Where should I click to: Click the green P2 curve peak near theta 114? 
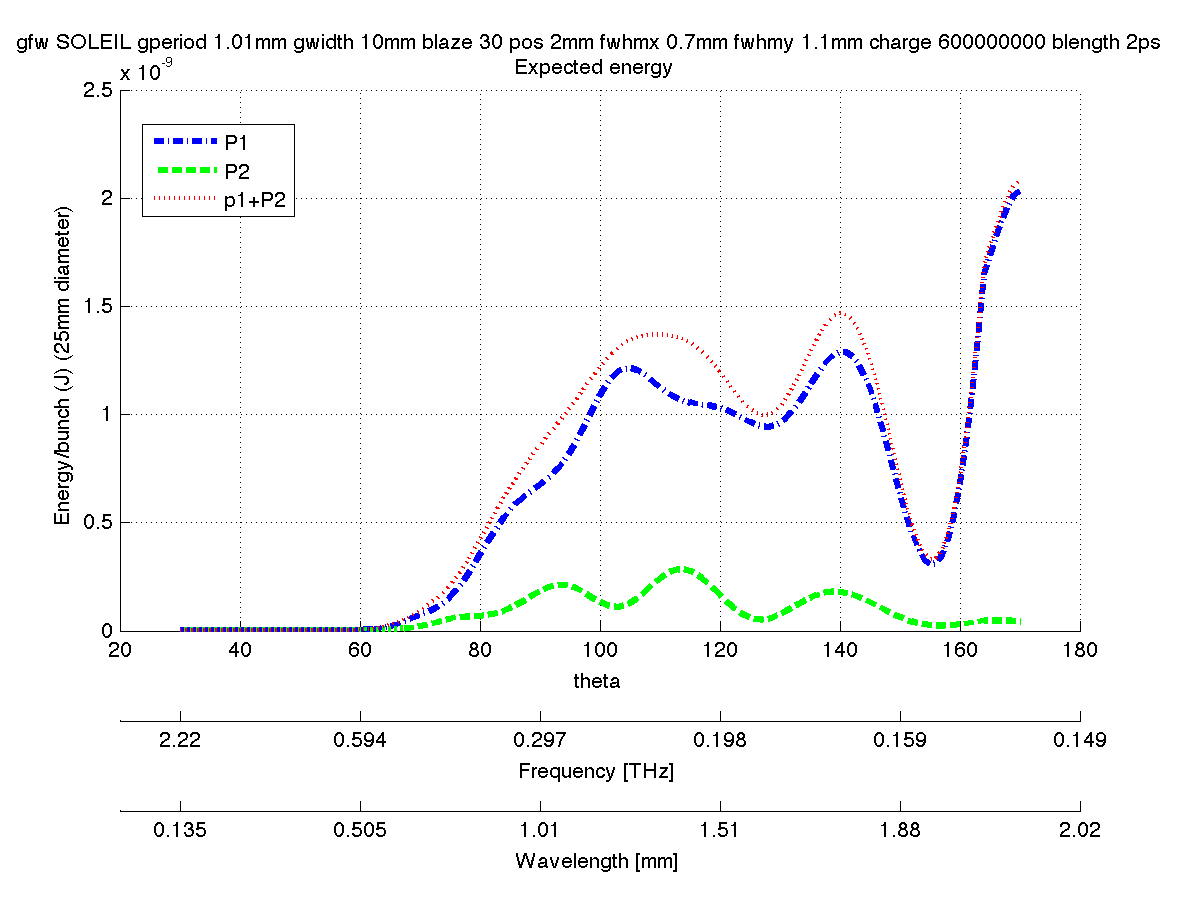coord(682,569)
